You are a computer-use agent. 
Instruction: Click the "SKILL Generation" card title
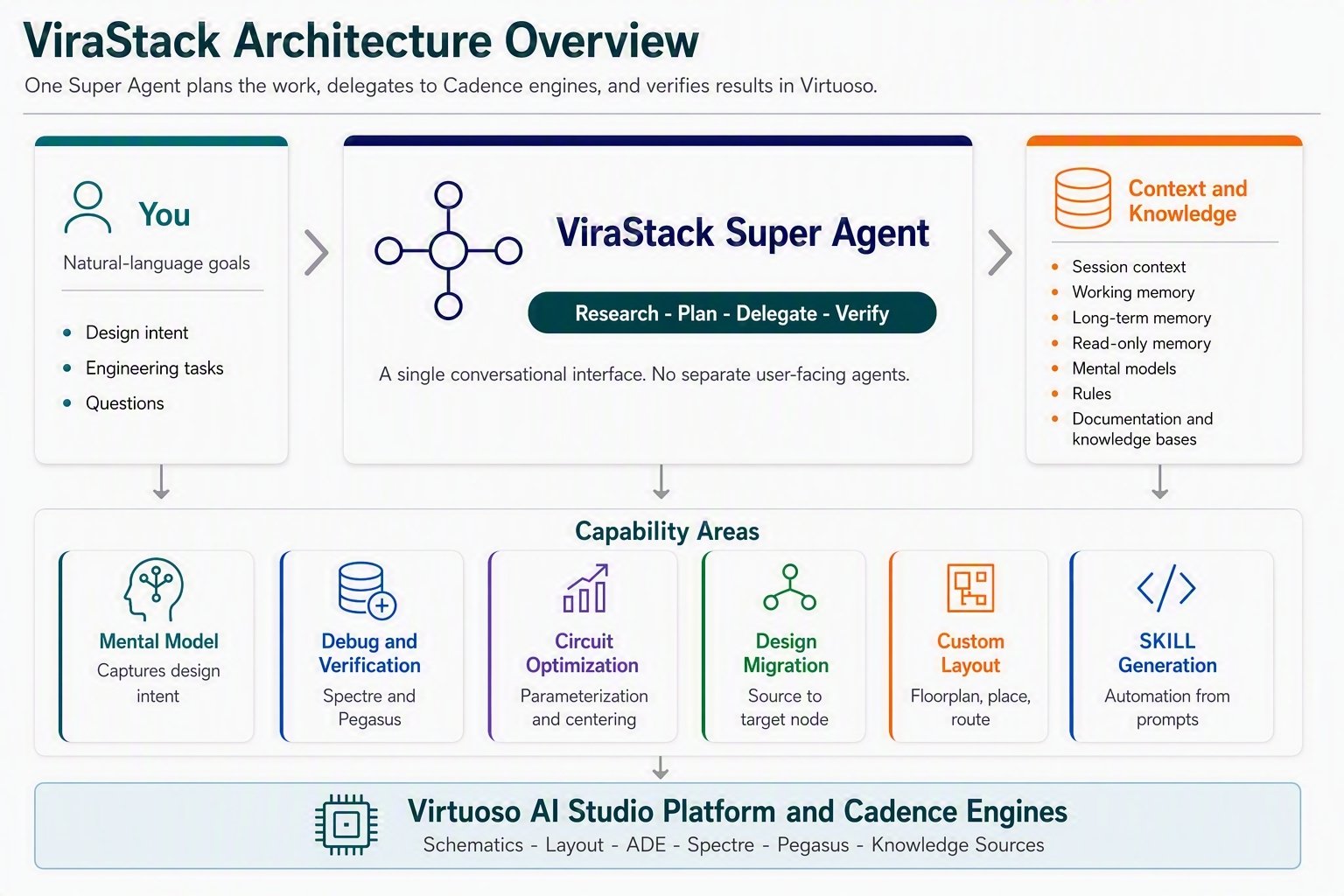click(1167, 654)
